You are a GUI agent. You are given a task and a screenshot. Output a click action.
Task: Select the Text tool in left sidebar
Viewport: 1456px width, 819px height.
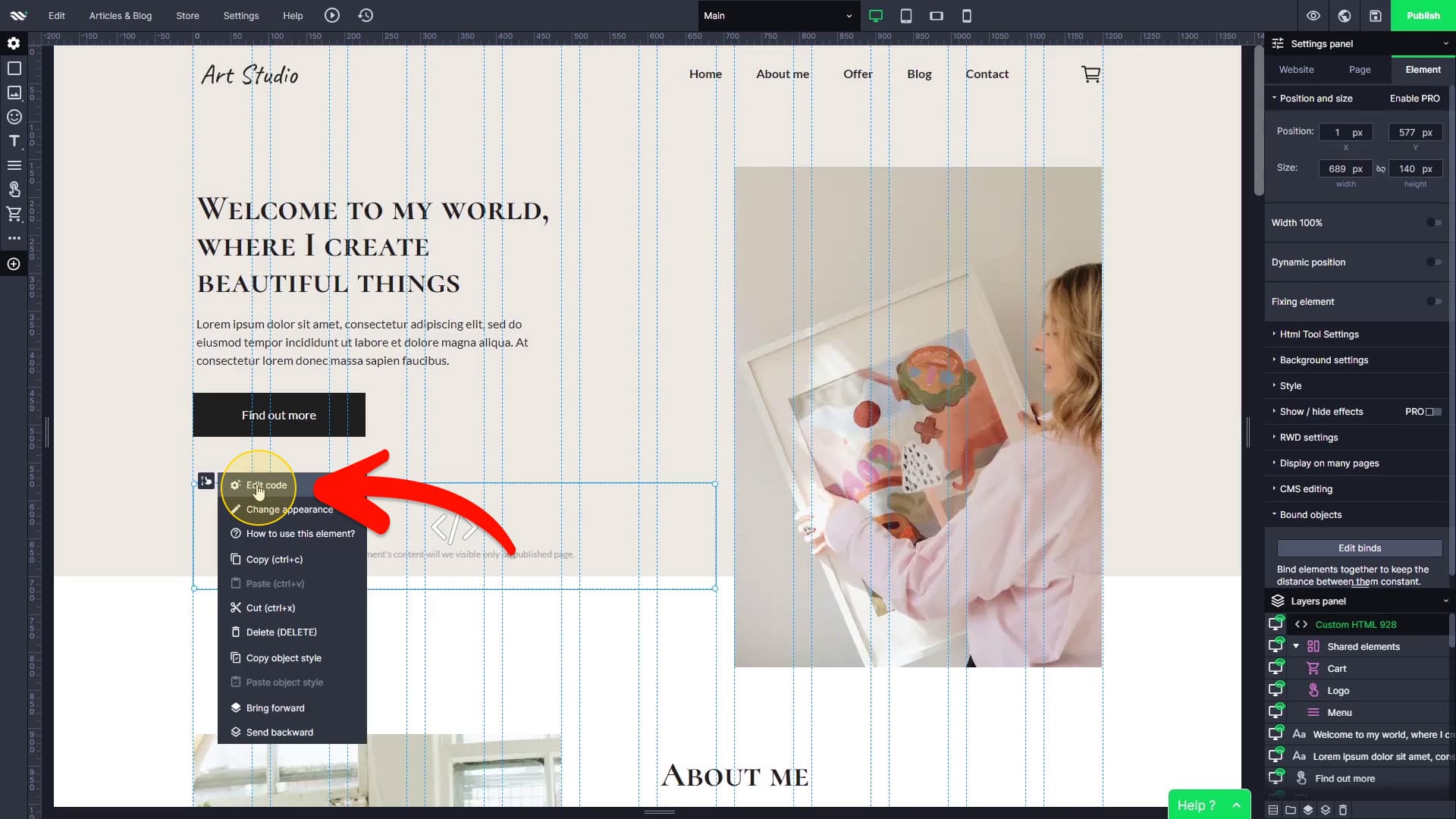14,141
